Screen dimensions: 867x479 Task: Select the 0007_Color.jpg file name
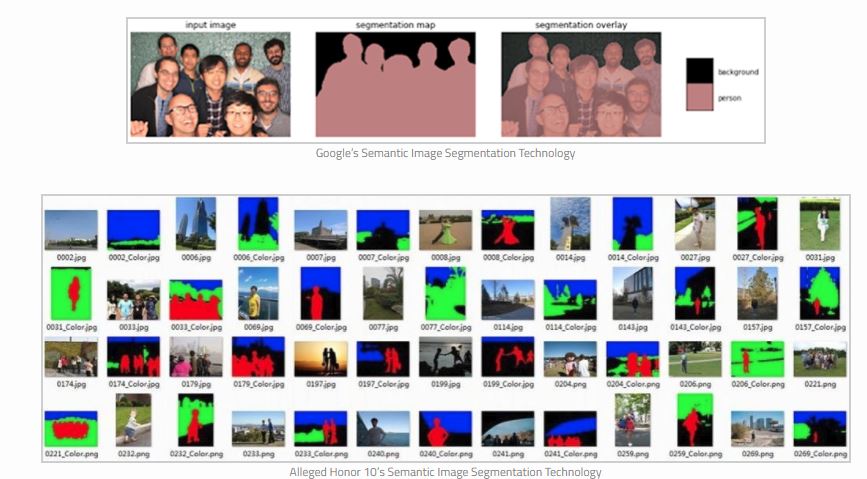point(383,258)
